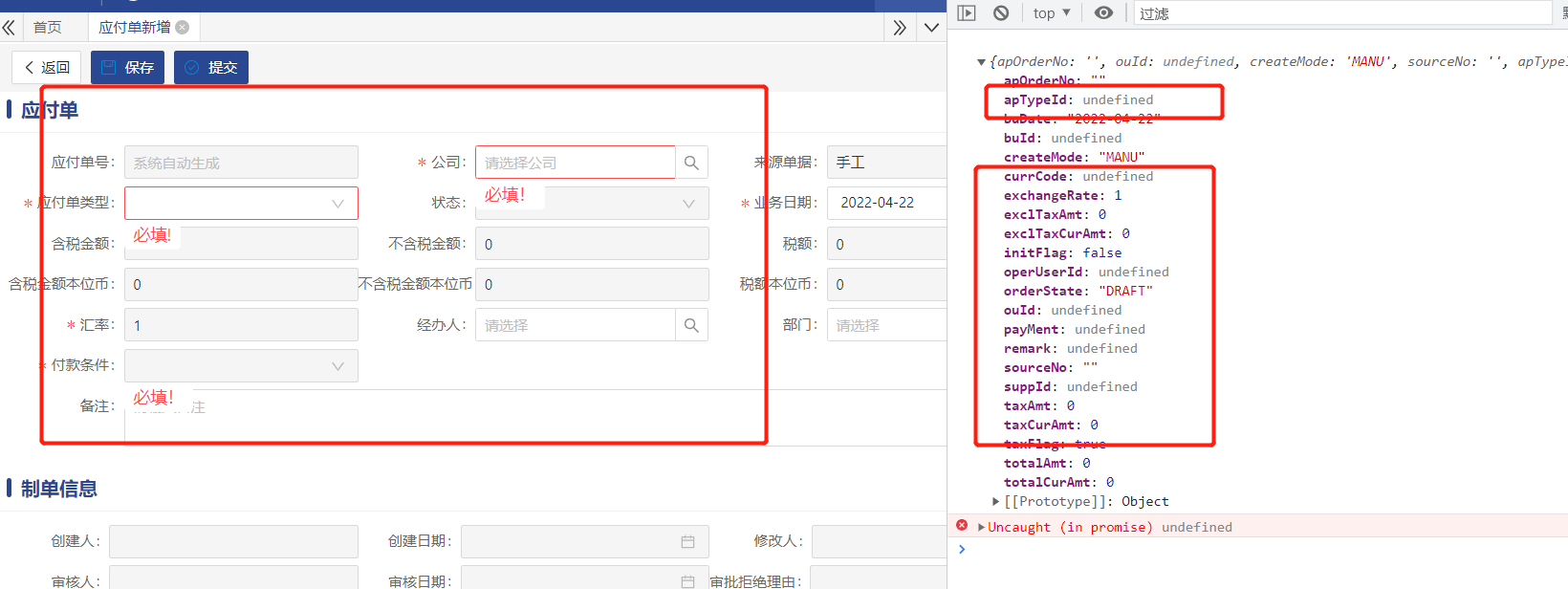1568x589 pixels.
Task: Click the 不含税金额本位币 input field
Action: coord(592,284)
